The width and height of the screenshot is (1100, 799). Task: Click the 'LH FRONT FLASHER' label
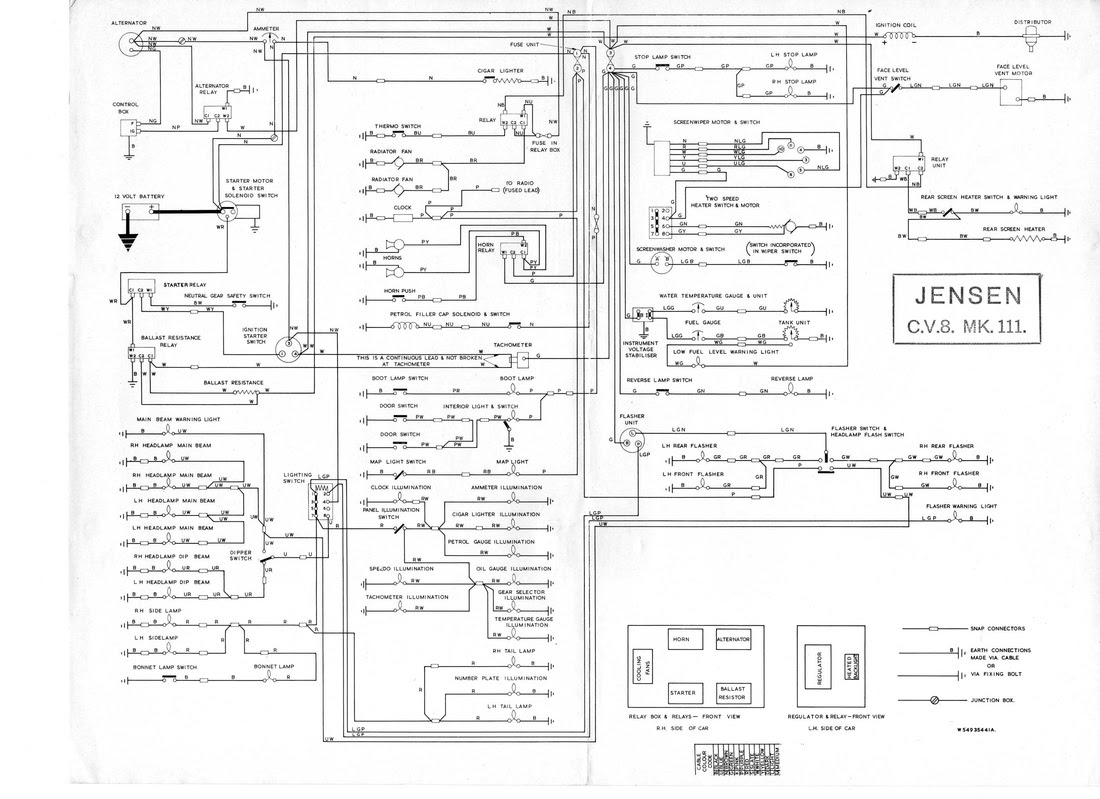[693, 474]
